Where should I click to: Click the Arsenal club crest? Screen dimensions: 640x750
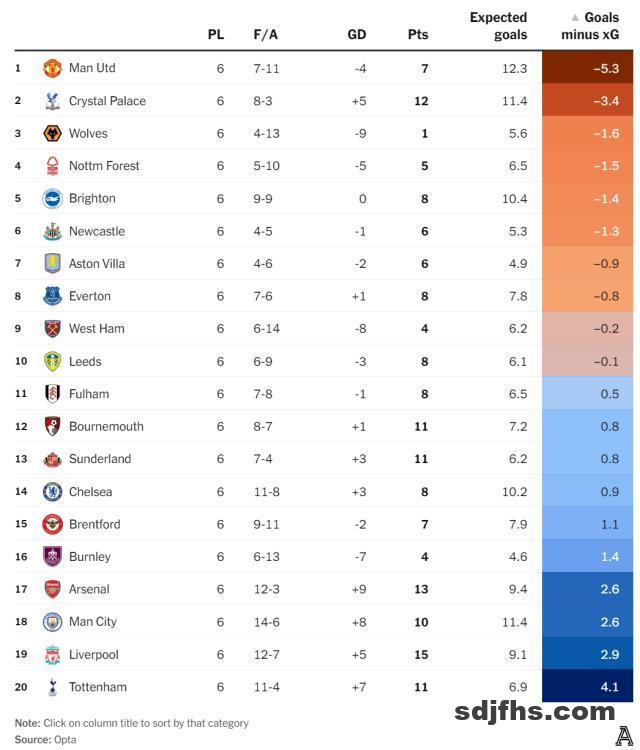click(52, 589)
